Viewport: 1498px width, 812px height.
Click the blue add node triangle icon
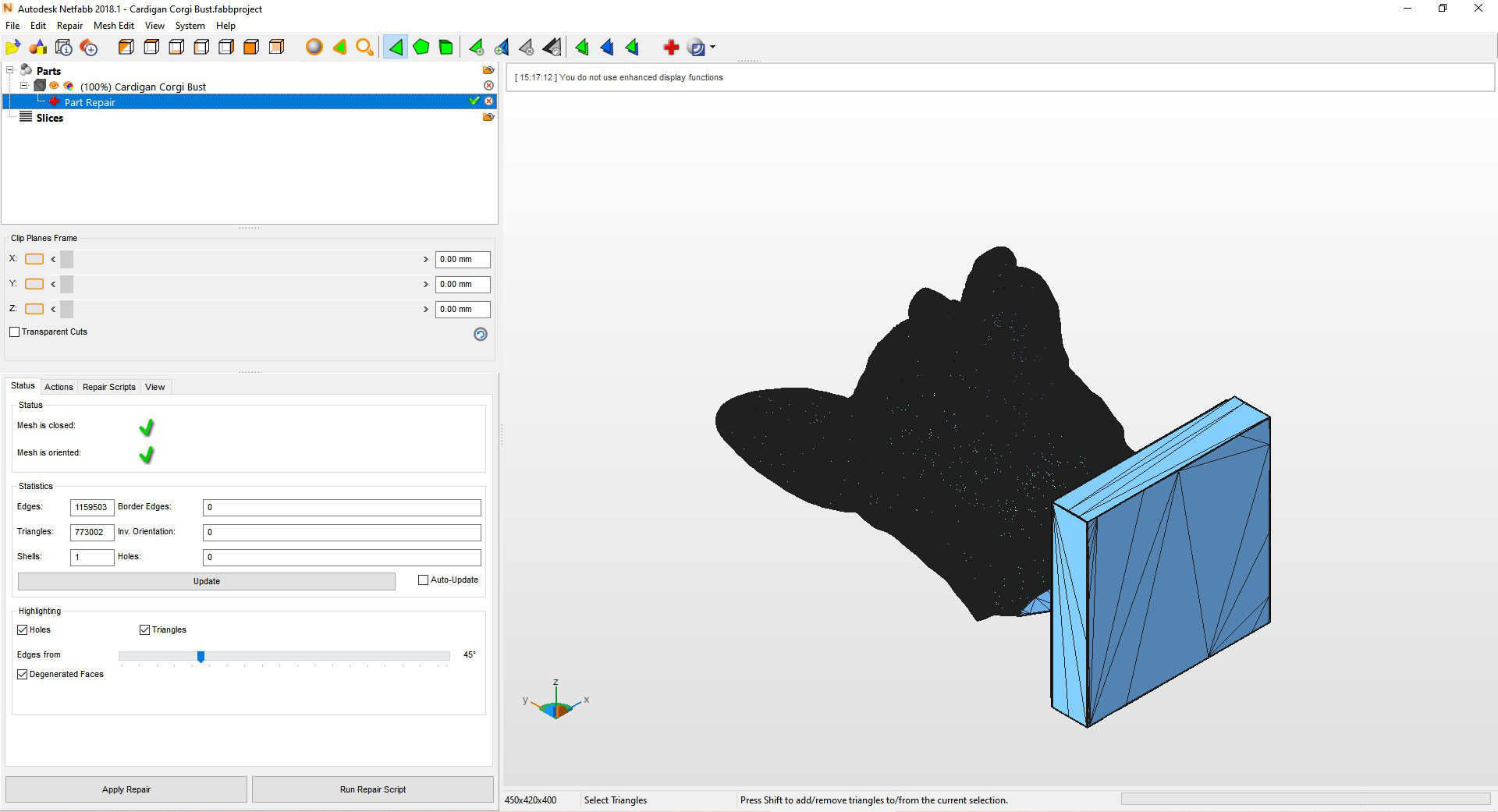click(502, 48)
